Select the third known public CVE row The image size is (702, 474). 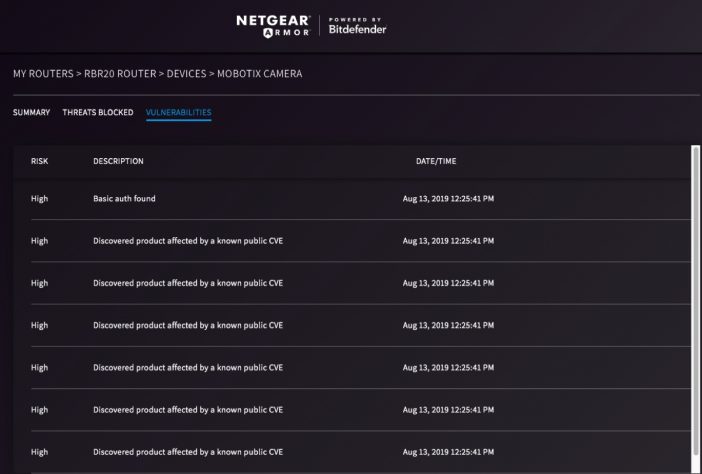(352, 325)
